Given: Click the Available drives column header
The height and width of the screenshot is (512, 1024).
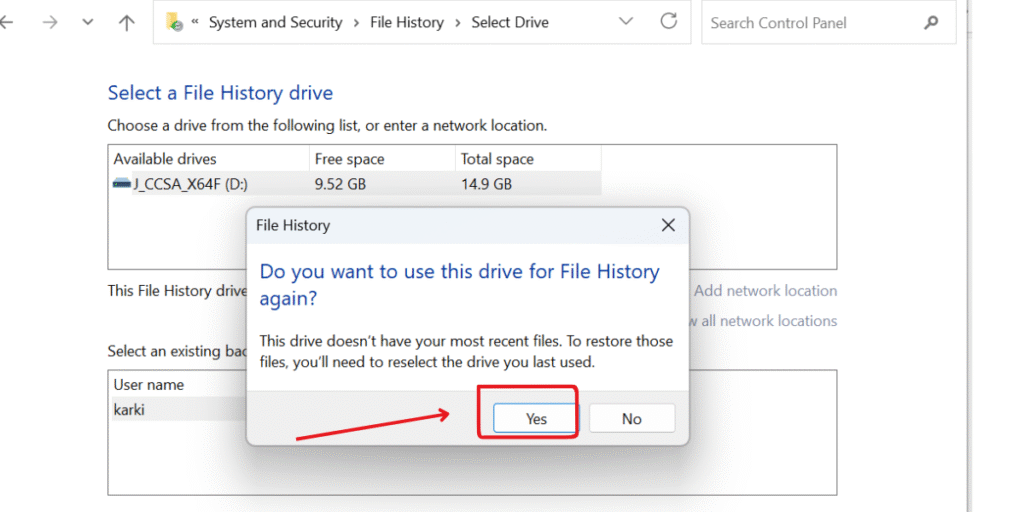Looking at the screenshot, I should (209, 159).
